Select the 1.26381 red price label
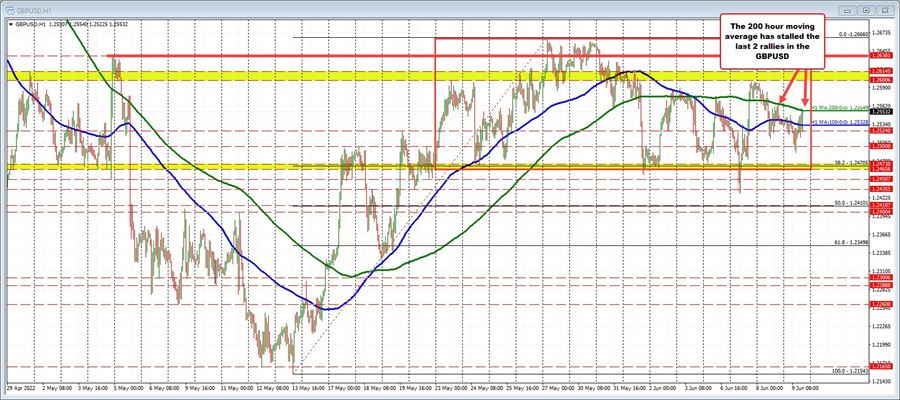900x400 pixels. [882, 56]
